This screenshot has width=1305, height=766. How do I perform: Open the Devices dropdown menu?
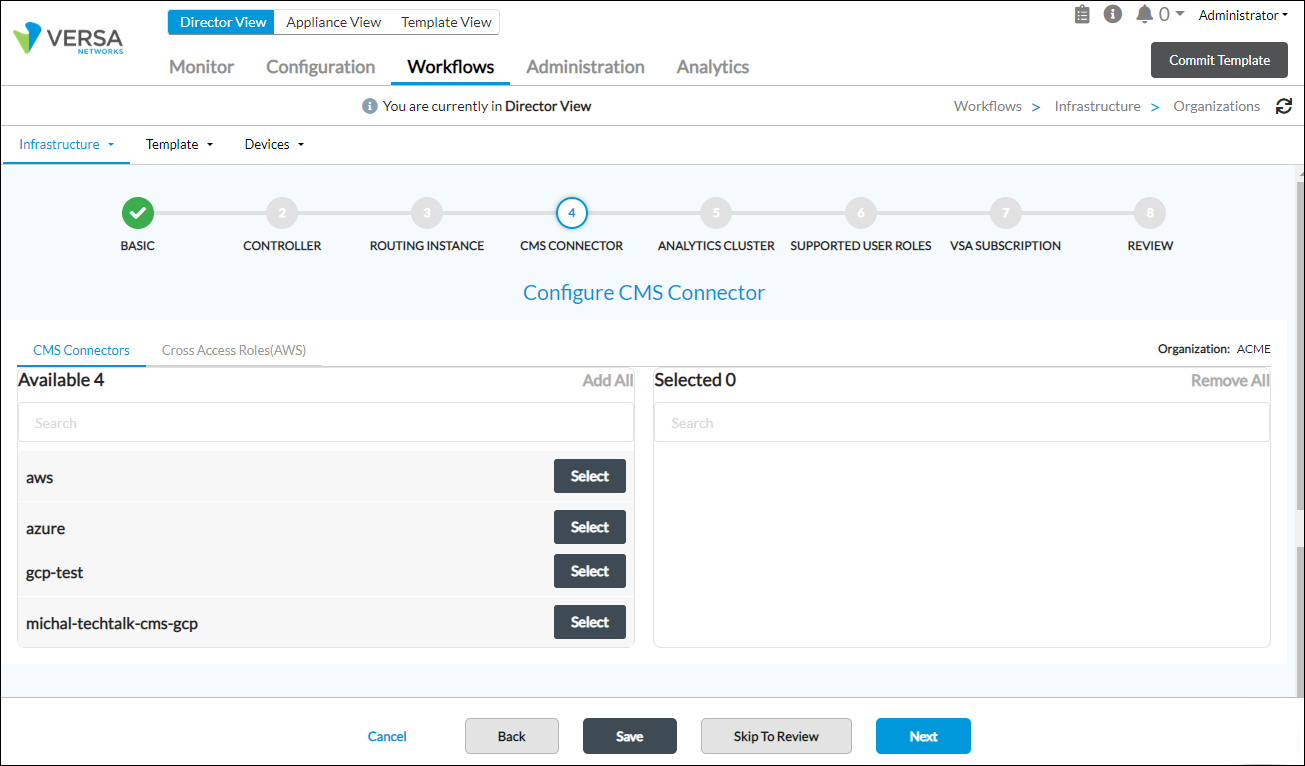tap(273, 144)
